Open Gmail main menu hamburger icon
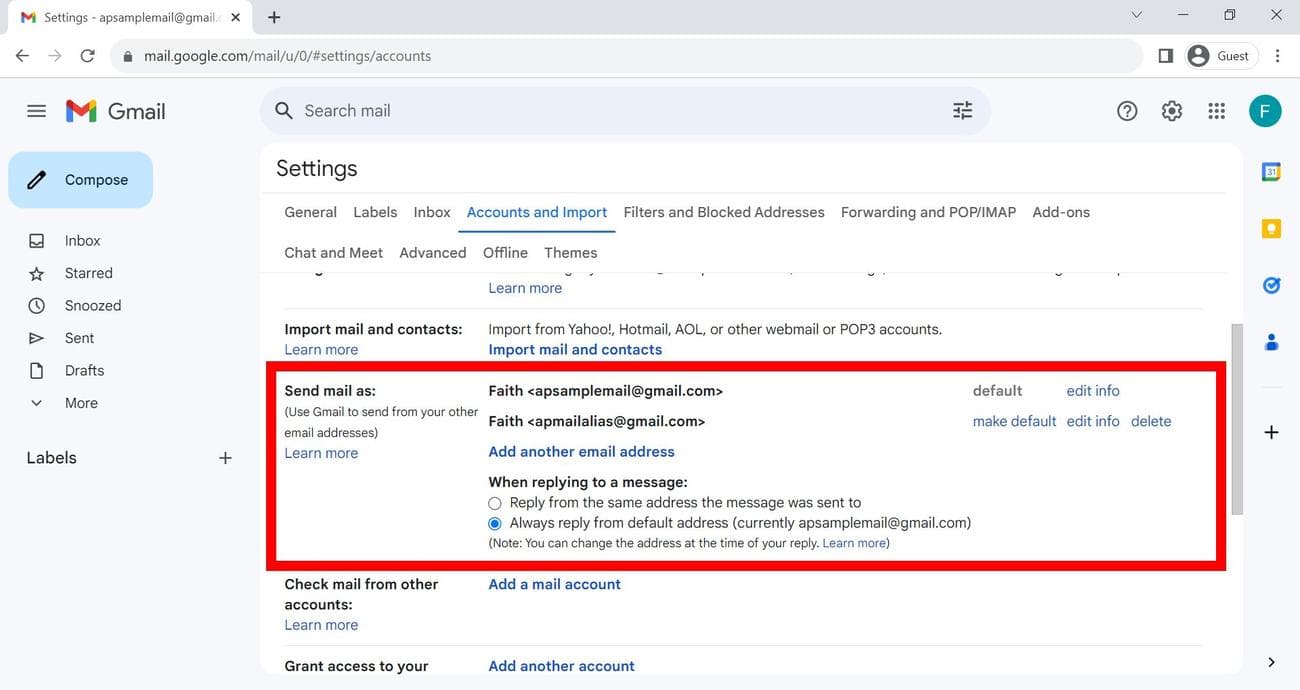Image resolution: width=1300 pixels, height=690 pixels. tap(36, 111)
